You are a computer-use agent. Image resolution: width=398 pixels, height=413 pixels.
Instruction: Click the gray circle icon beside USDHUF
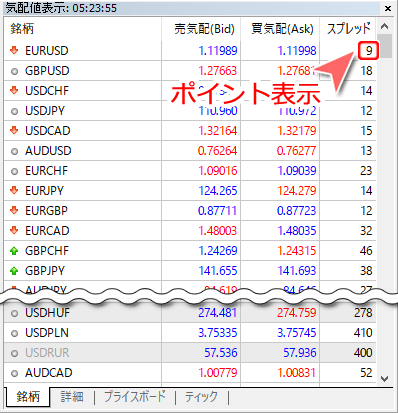[x=14, y=313]
